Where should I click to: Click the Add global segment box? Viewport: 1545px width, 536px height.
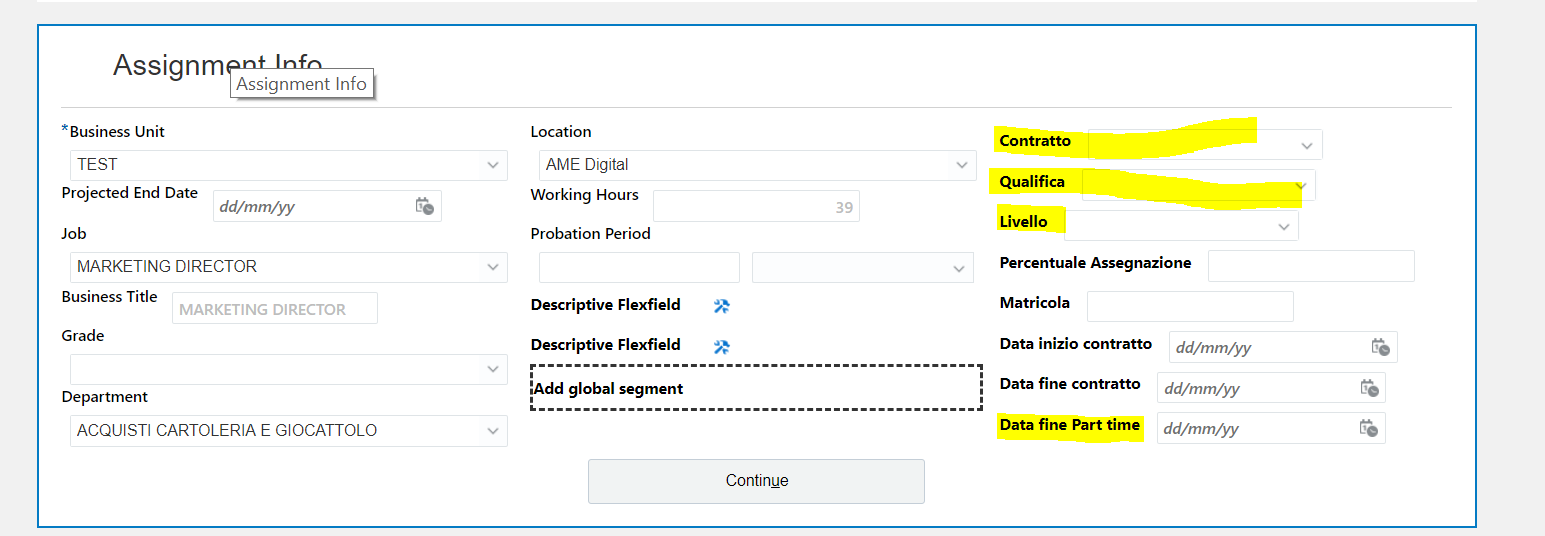pos(756,388)
